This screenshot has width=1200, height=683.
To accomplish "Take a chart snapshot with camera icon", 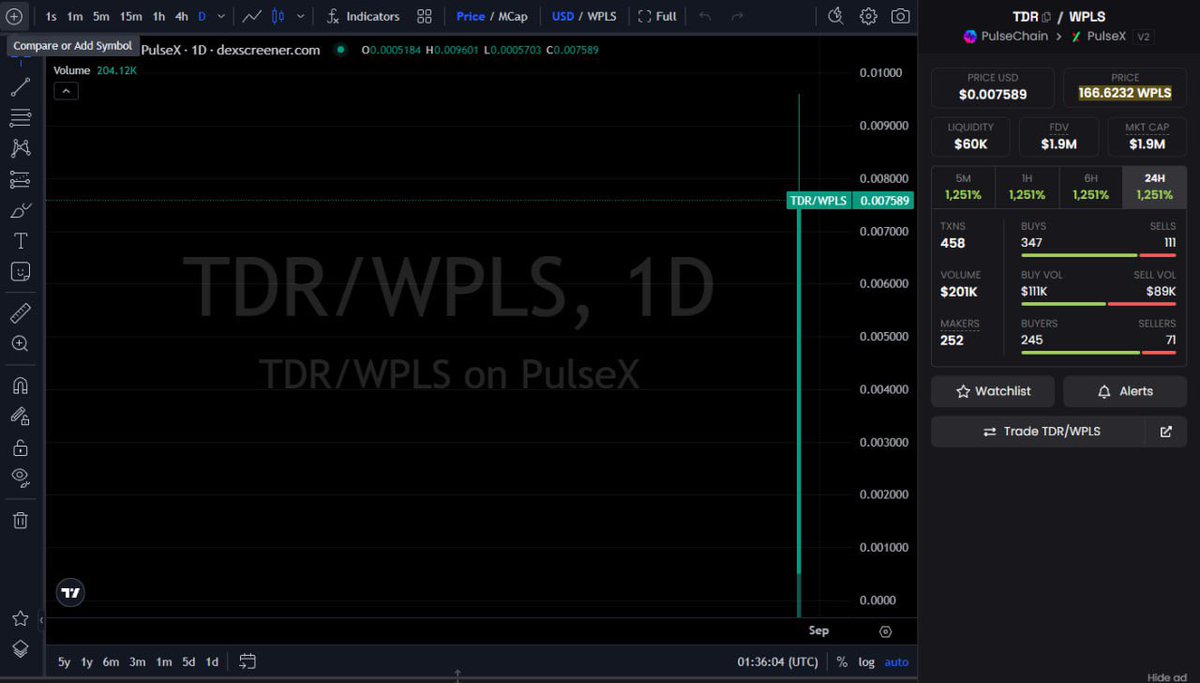I will 901,16.
